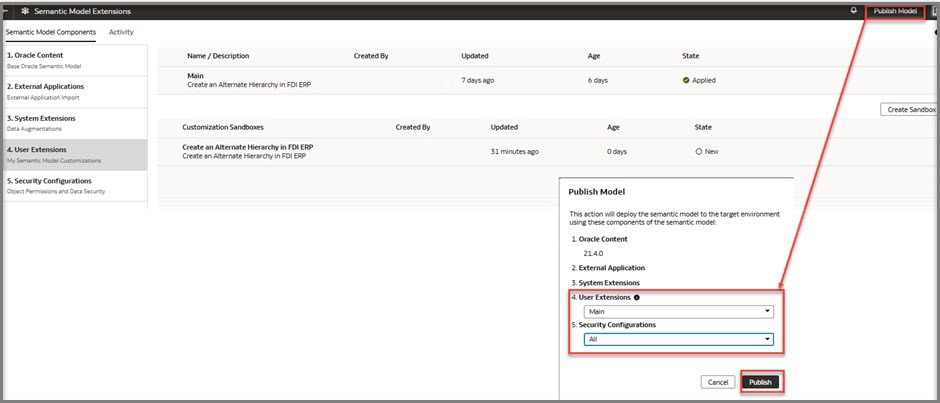
Task: Click the Updated header in Main table
Action: [475, 56]
